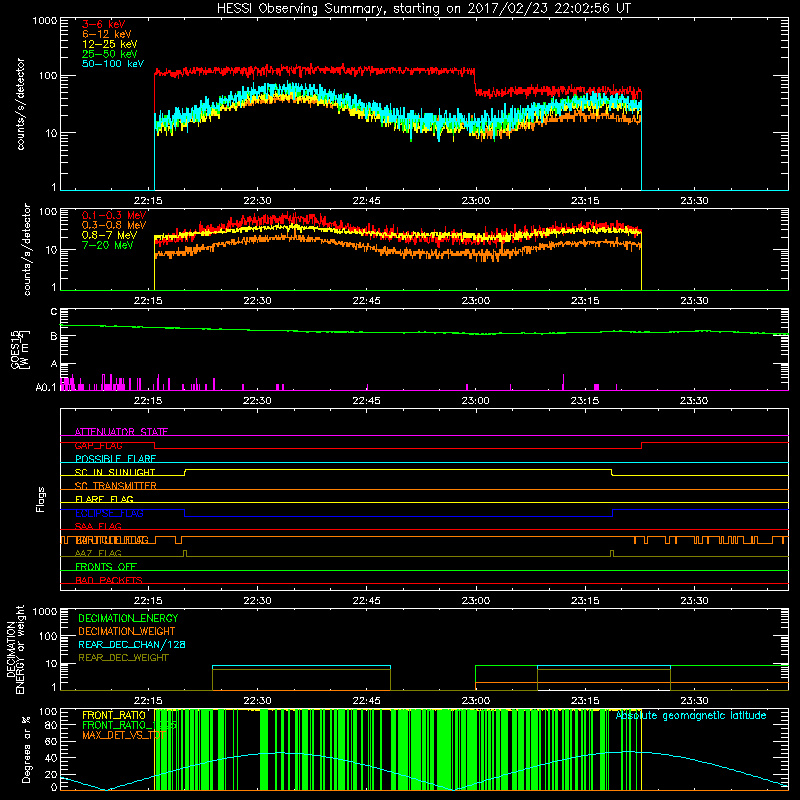Click the HESSI Observing Summary plot title

click(423, 9)
